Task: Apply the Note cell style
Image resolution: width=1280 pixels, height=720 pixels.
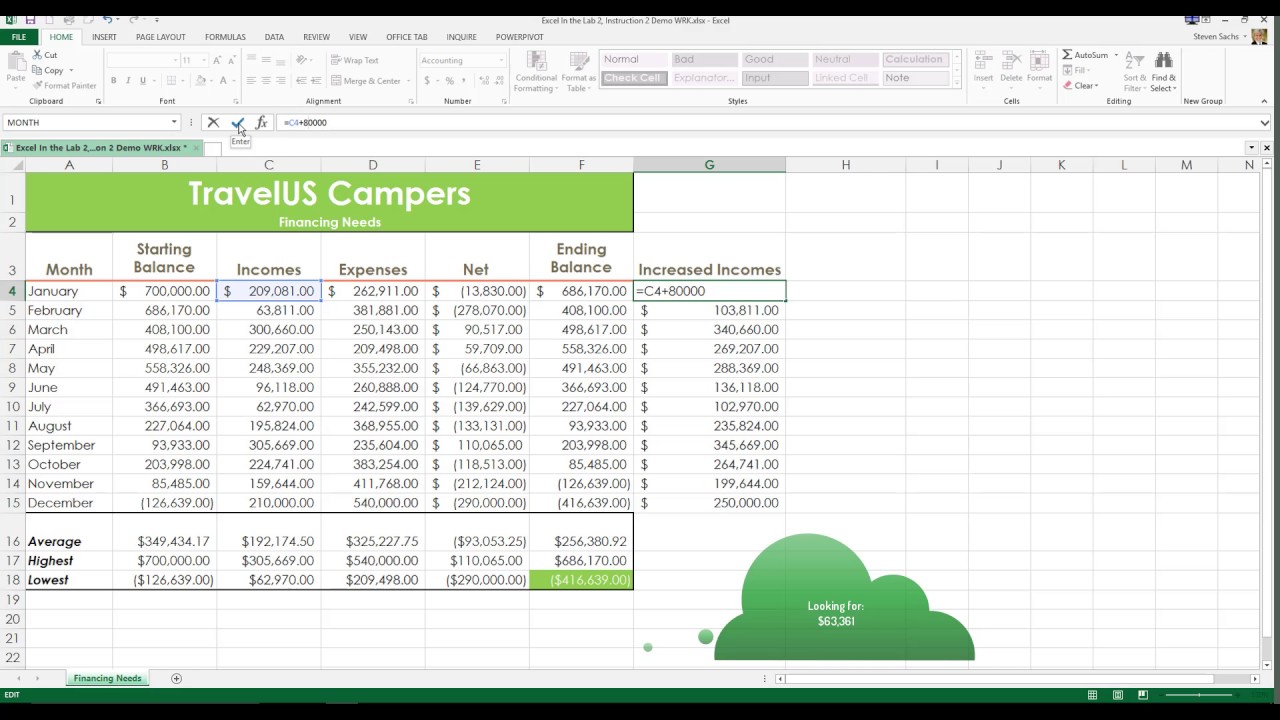Action: click(915, 78)
